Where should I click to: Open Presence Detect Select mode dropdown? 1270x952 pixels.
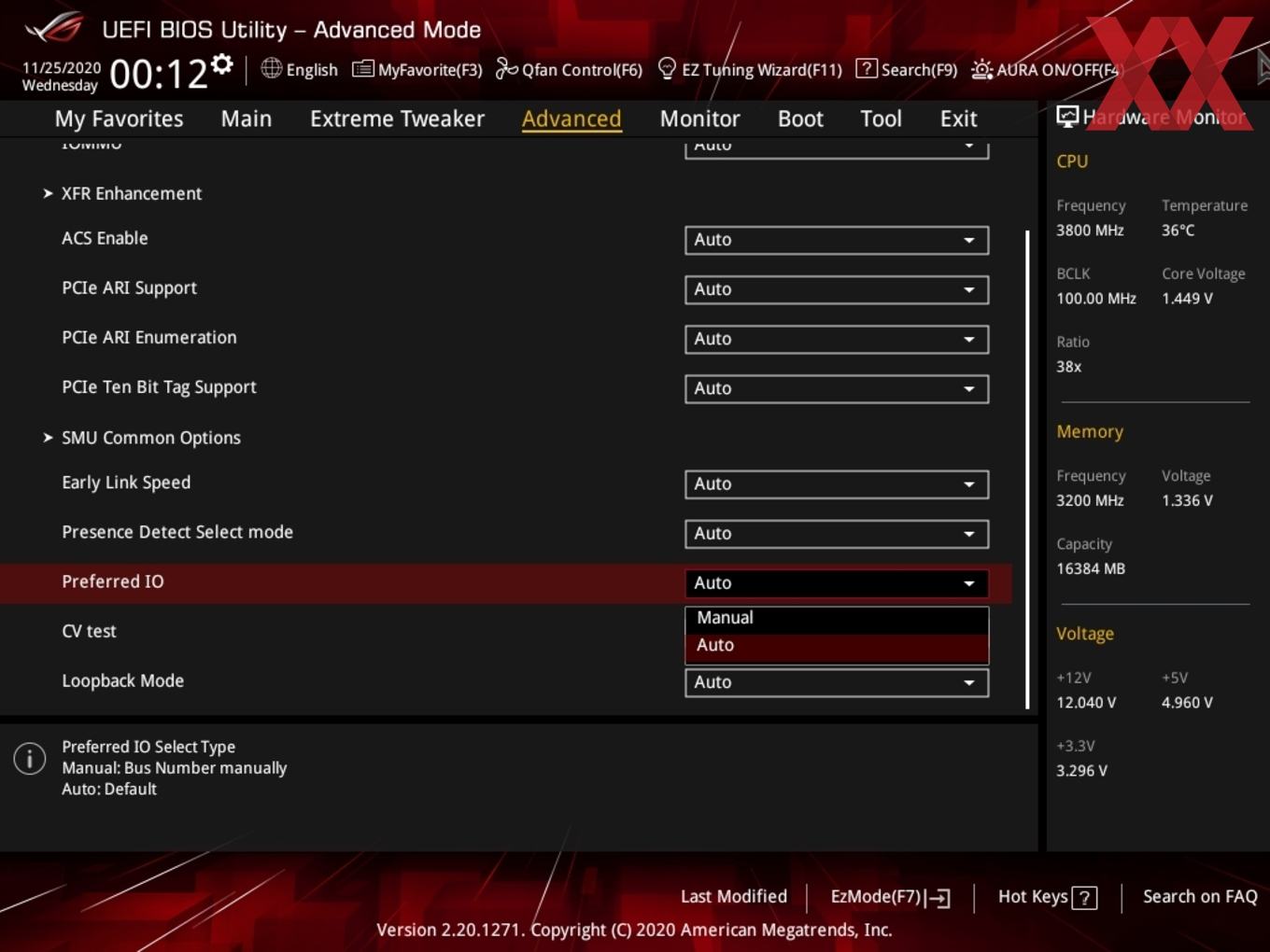837,534
